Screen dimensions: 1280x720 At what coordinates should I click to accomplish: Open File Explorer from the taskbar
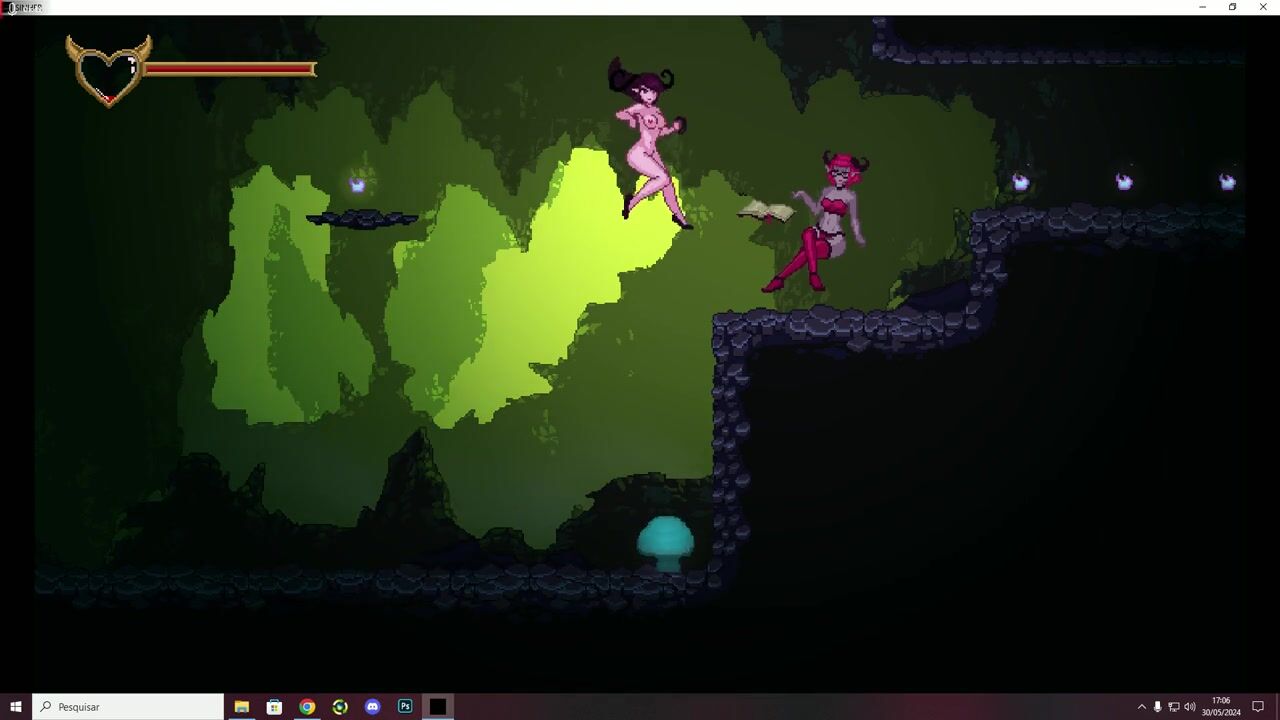[241, 706]
